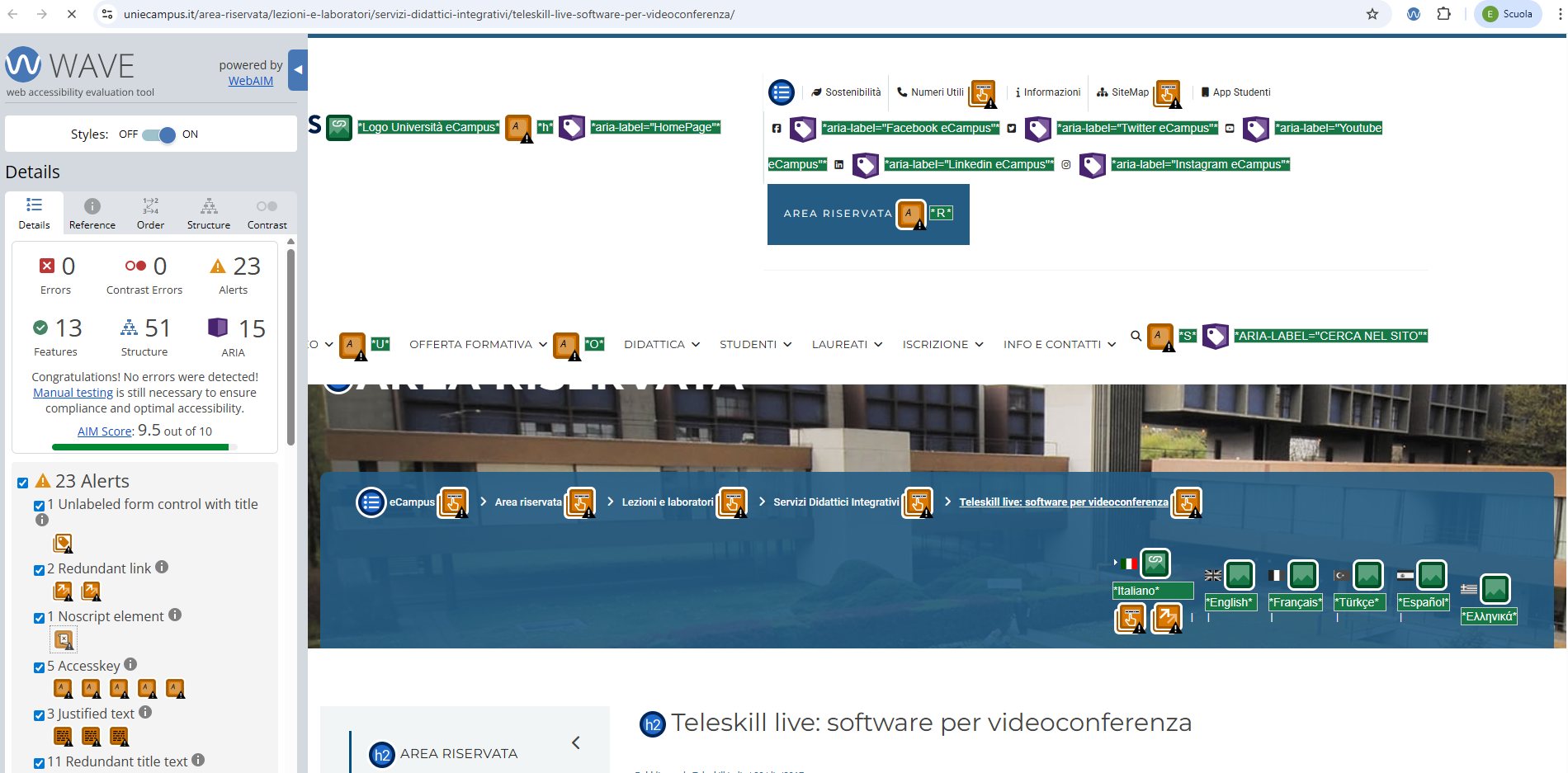Click the search magnifier icon in navigation

1136,336
